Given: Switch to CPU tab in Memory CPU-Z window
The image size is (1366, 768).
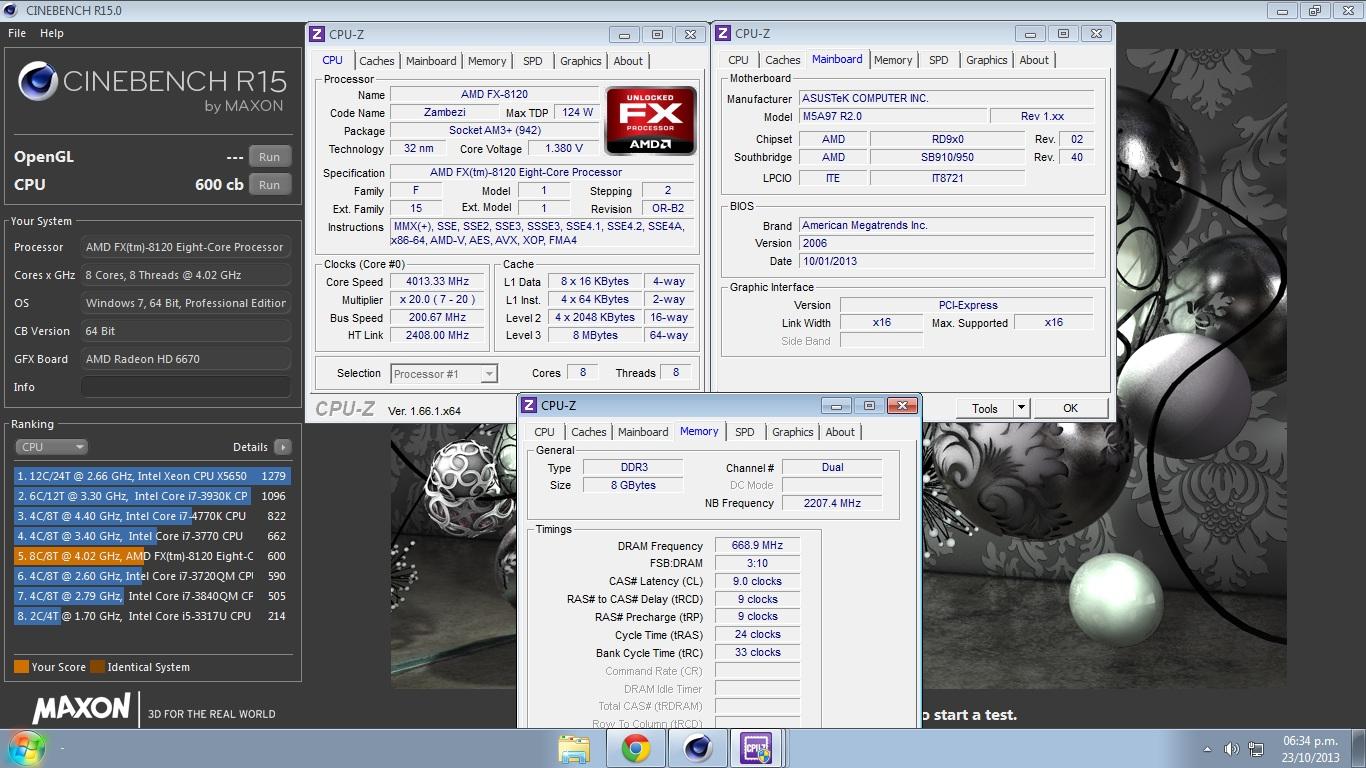Looking at the screenshot, I should (x=544, y=432).
